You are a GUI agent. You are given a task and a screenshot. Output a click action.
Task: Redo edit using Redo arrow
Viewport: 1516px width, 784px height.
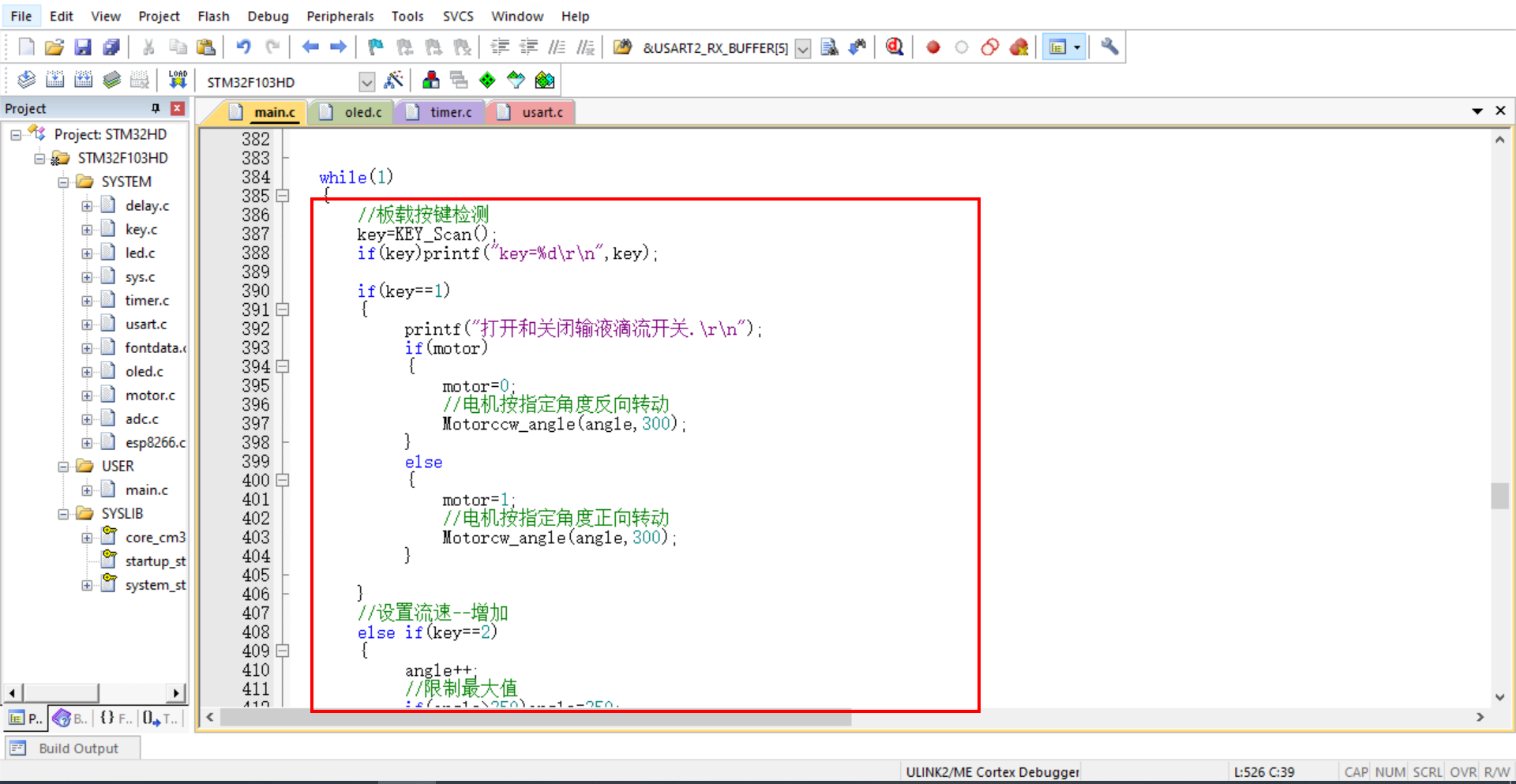[x=273, y=47]
